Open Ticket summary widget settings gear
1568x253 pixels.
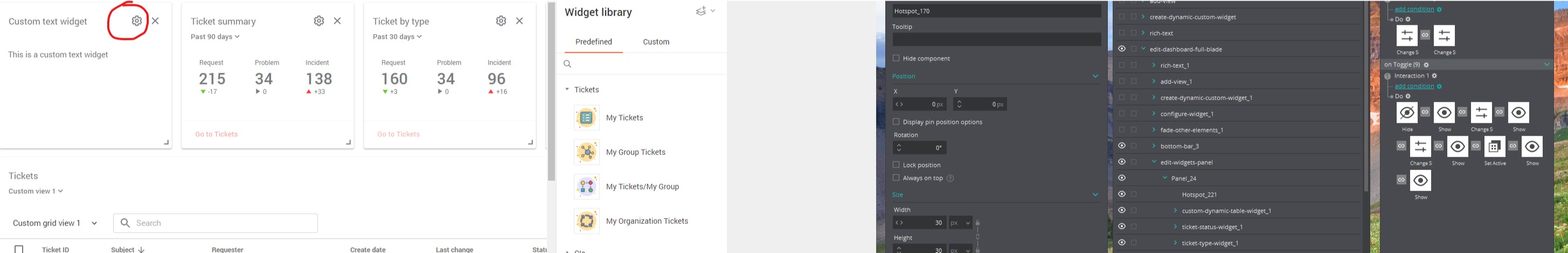tap(319, 20)
